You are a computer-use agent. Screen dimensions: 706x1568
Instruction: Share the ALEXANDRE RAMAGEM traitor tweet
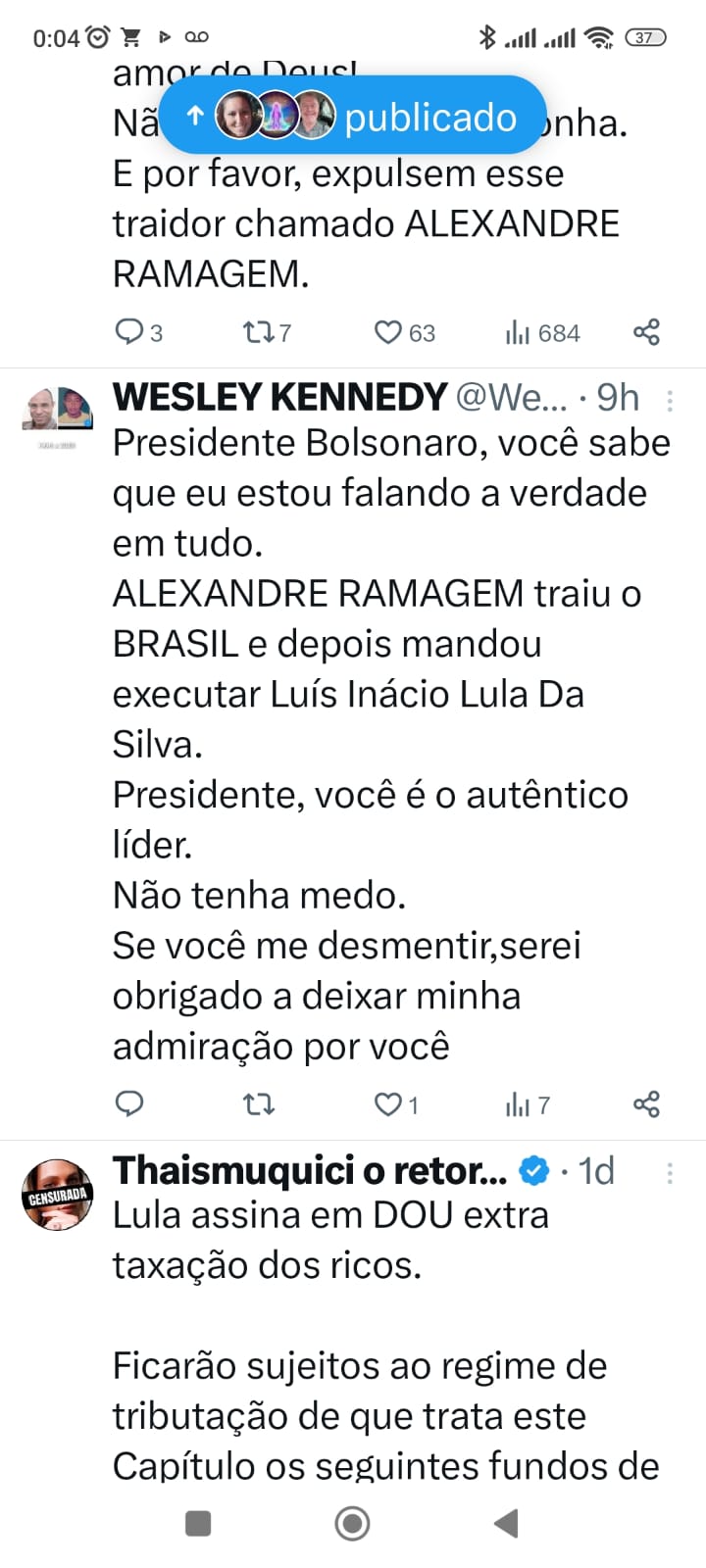coord(646,332)
